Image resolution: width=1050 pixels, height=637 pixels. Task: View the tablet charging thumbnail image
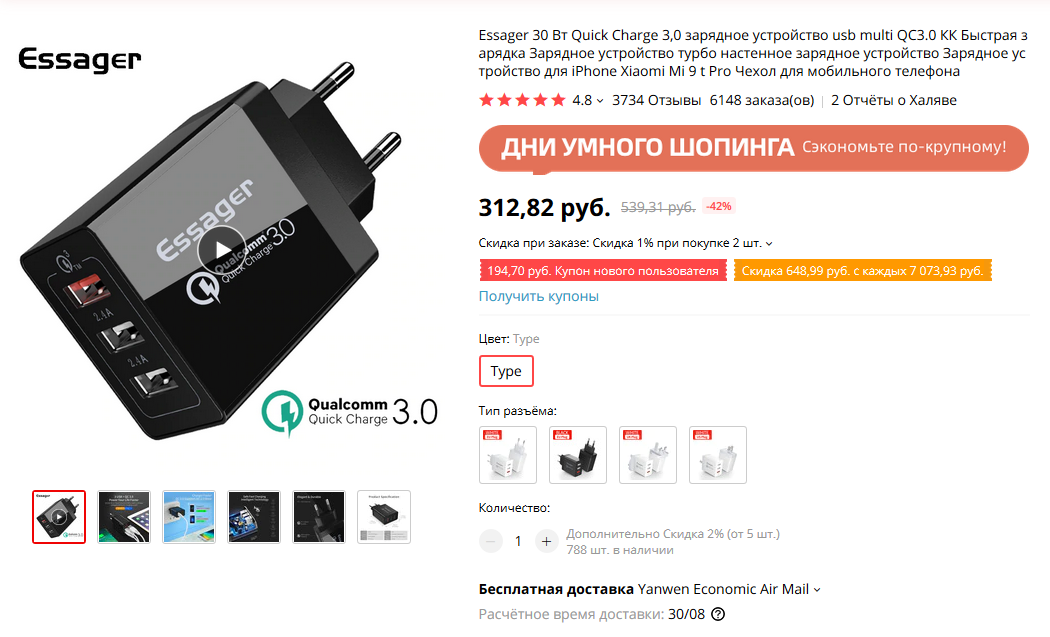coord(124,516)
